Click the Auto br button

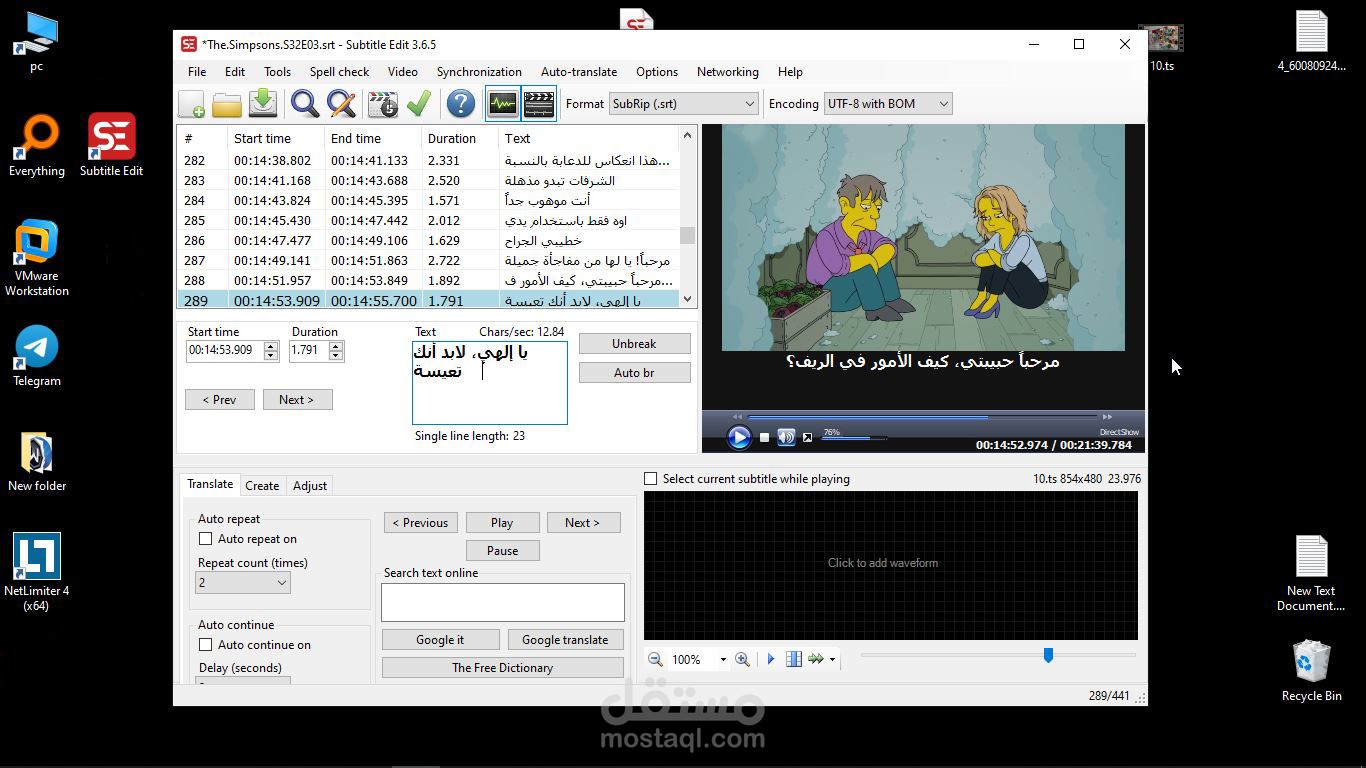tap(634, 372)
